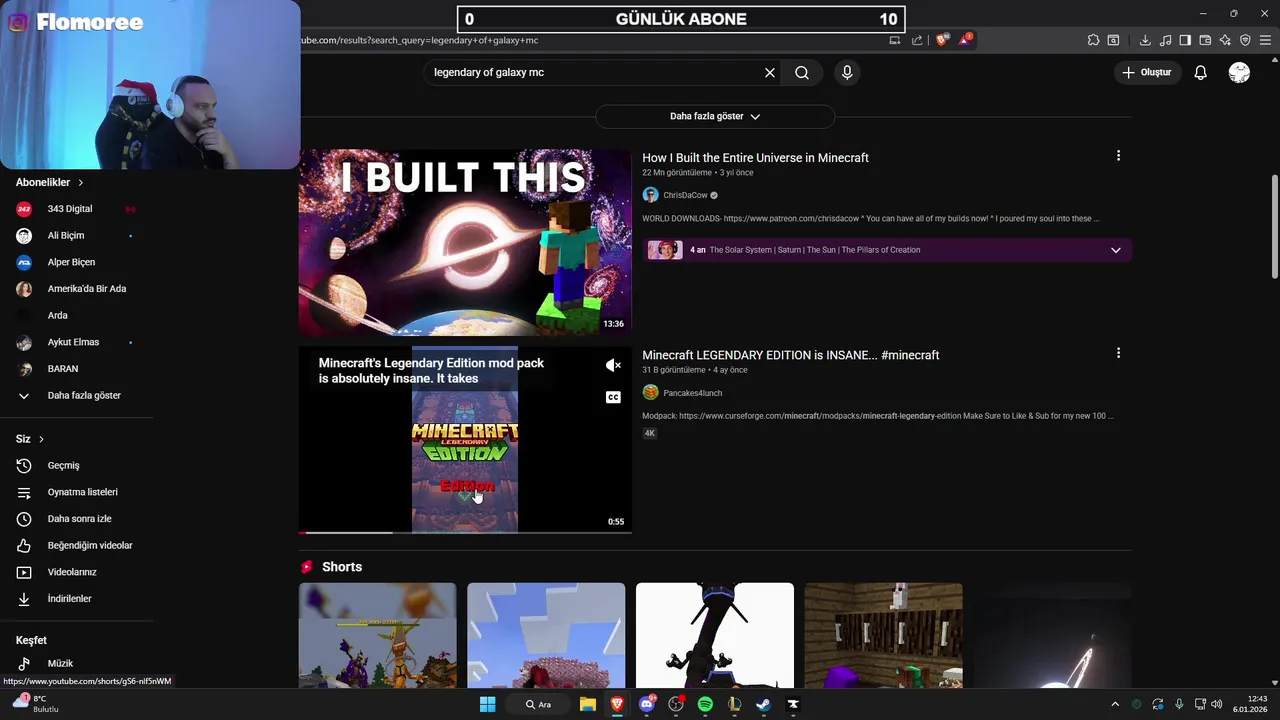Clear the search box with the X icon
This screenshot has width=1280, height=720.
770,72
